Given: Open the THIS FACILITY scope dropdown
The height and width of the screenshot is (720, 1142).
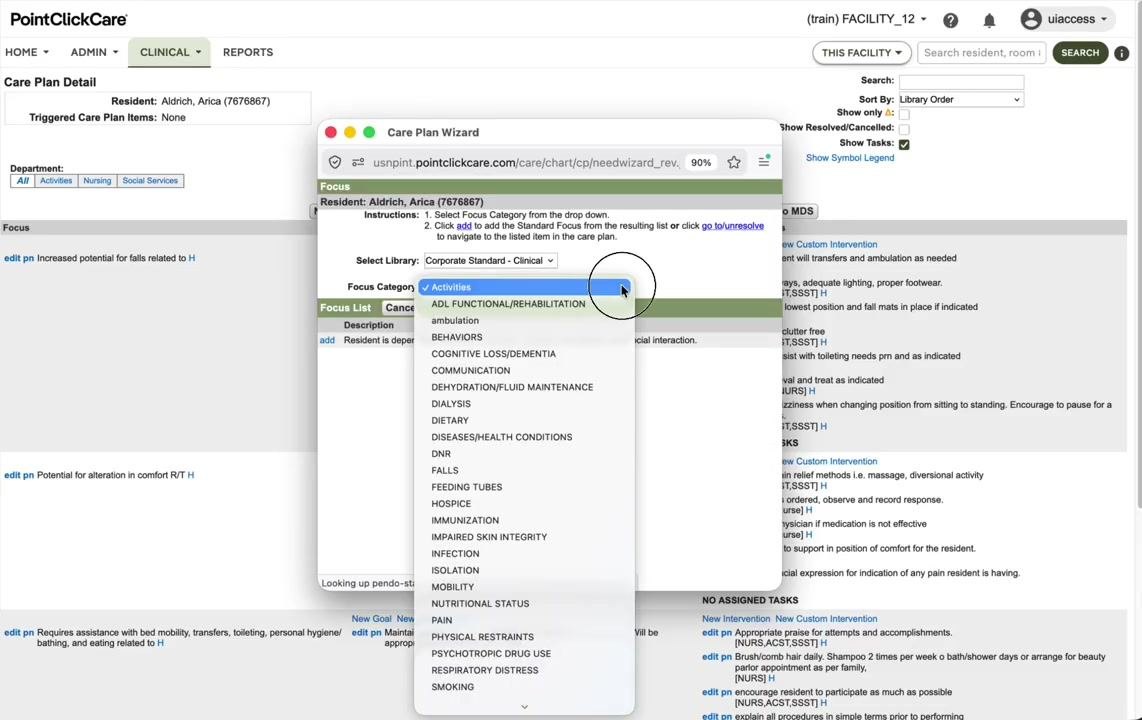Looking at the screenshot, I should point(862,52).
